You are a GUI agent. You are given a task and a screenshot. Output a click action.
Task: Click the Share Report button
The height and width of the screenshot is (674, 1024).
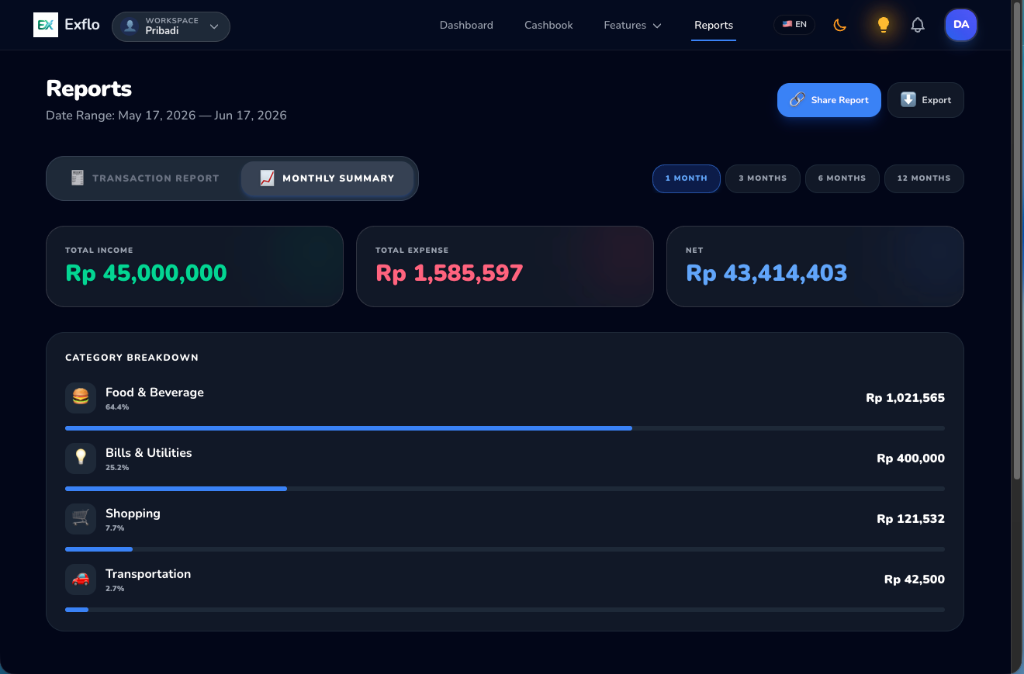829,100
